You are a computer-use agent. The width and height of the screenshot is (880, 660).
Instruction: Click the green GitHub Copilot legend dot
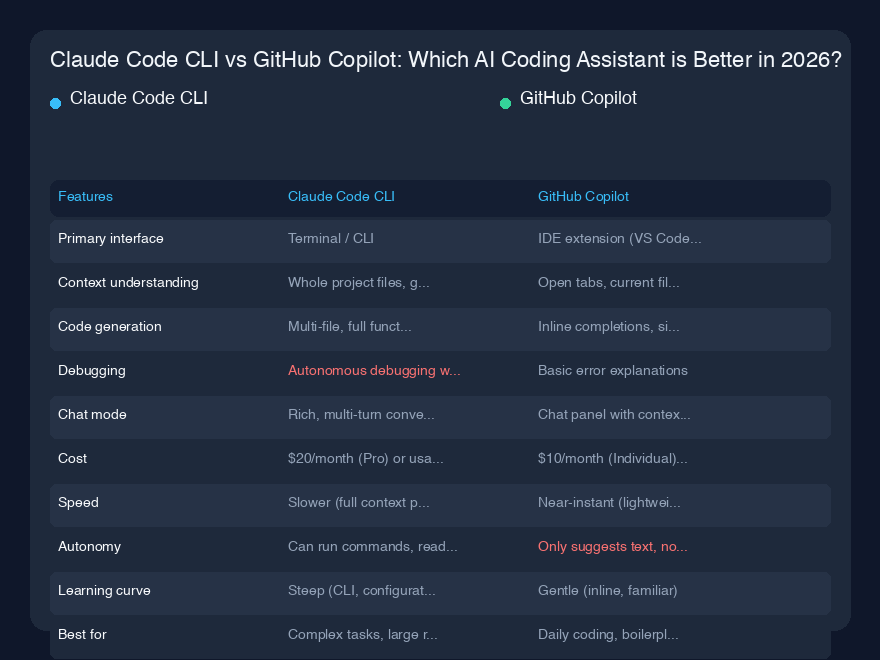pyautogui.click(x=505, y=103)
